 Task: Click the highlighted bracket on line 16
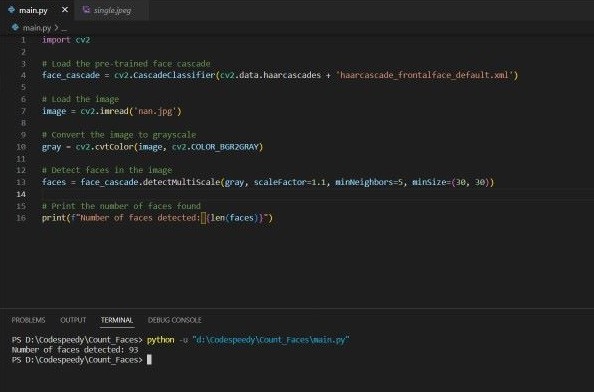pos(203,218)
